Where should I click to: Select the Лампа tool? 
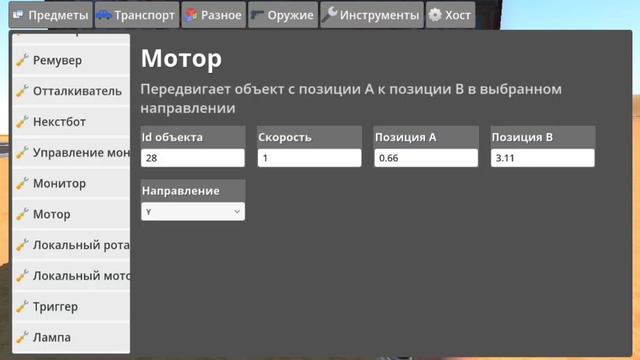(71, 338)
